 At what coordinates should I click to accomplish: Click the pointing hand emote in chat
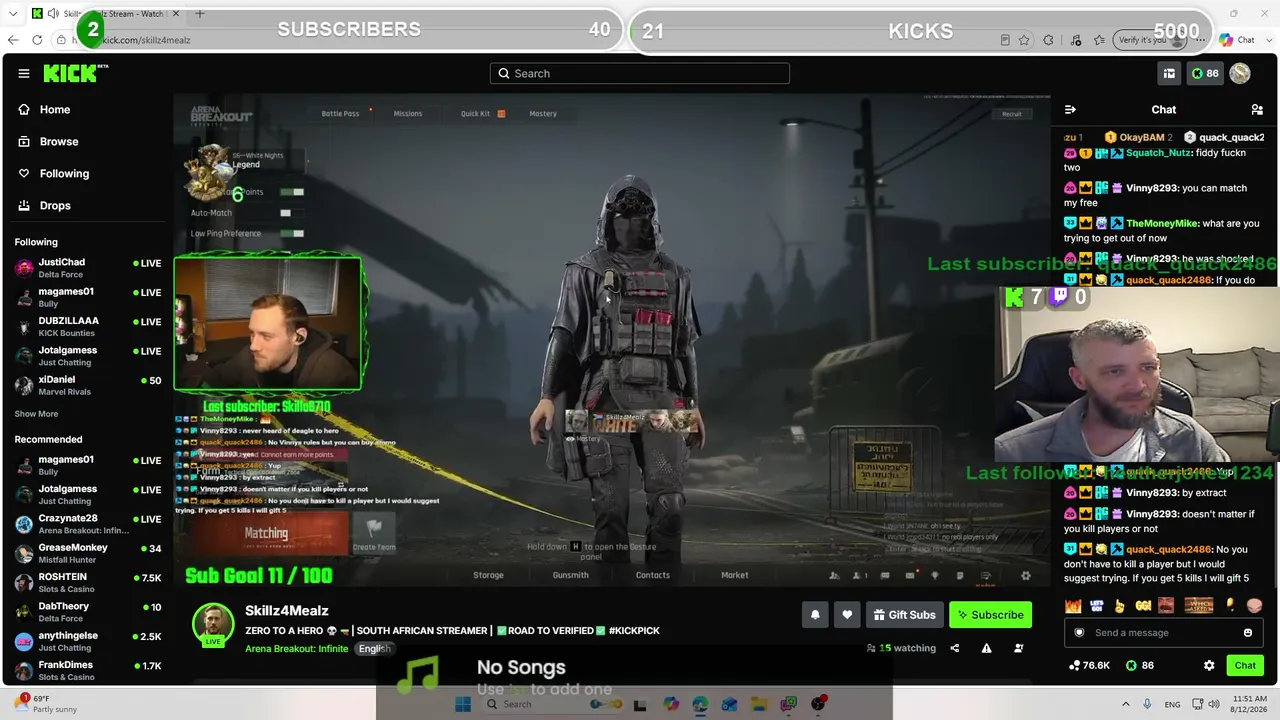[1119, 606]
